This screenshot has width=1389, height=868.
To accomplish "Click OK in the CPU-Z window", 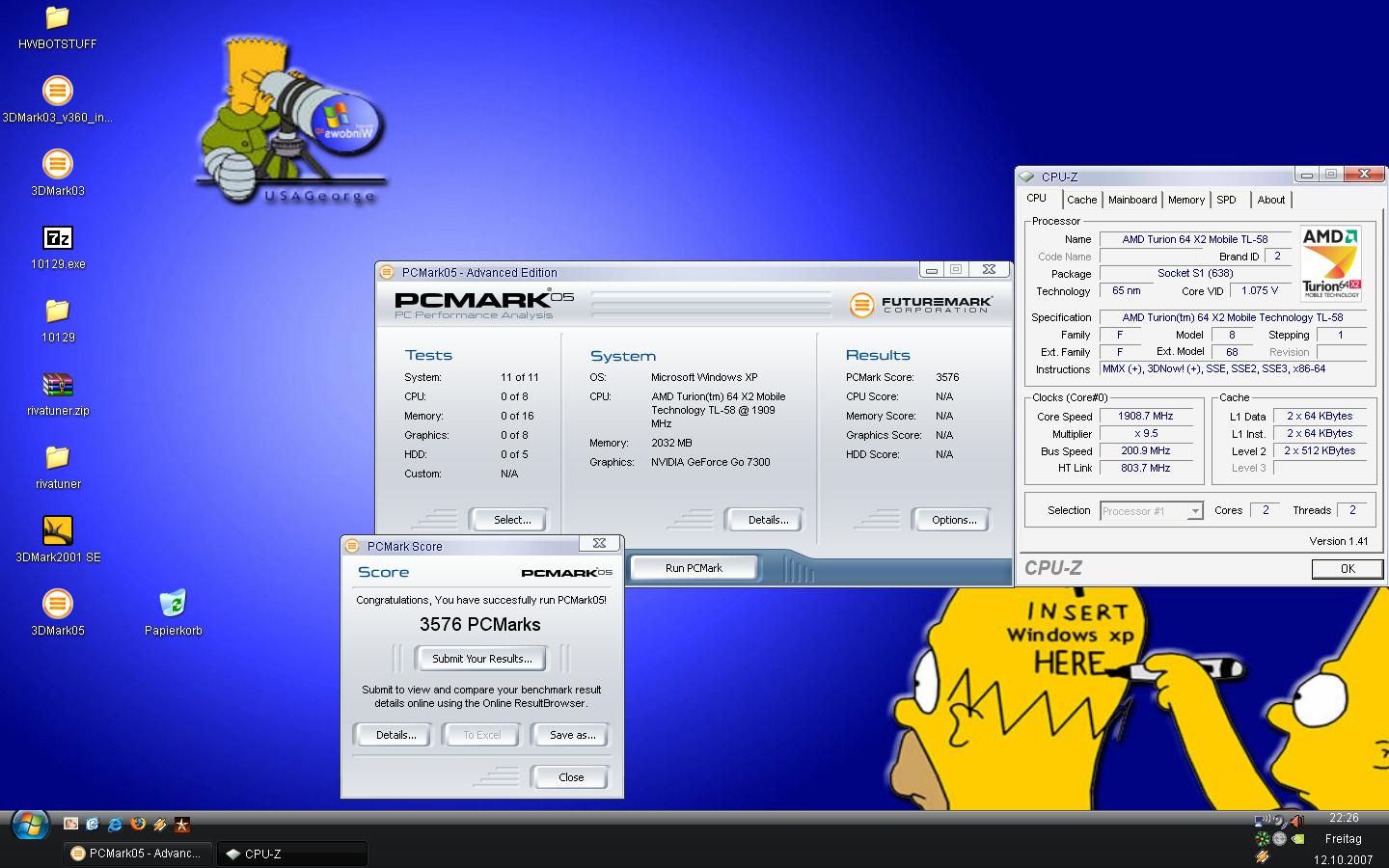I will pyautogui.click(x=1347, y=569).
